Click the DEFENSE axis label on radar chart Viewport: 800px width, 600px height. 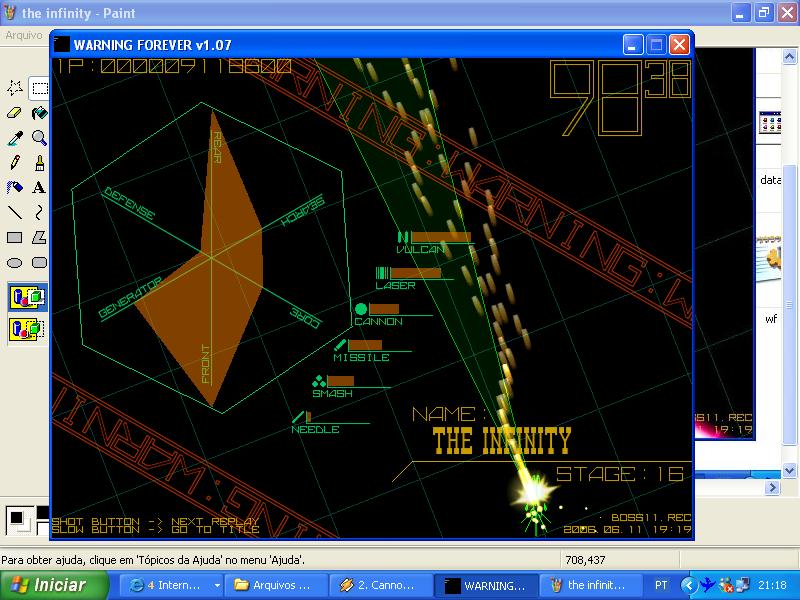click(x=129, y=204)
